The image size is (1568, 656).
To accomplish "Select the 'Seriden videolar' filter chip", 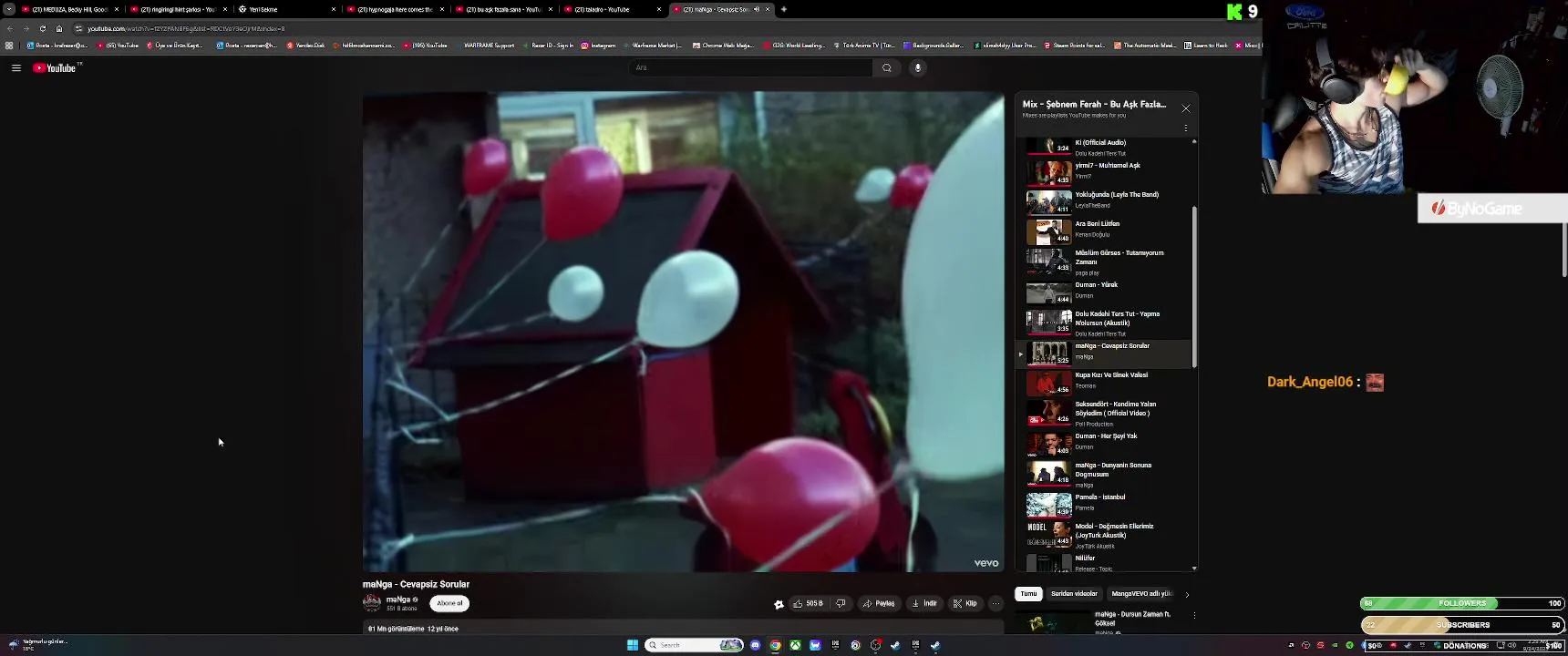I will tap(1074, 594).
